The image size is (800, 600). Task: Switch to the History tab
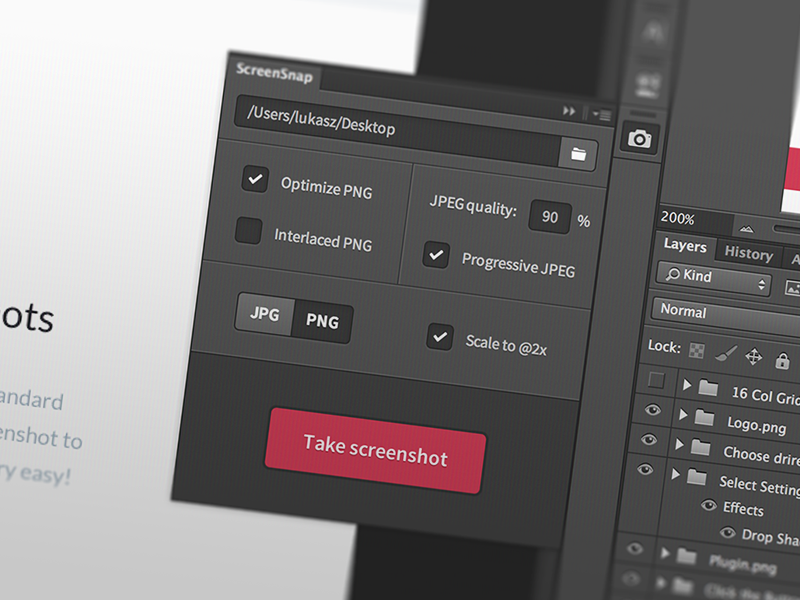748,253
